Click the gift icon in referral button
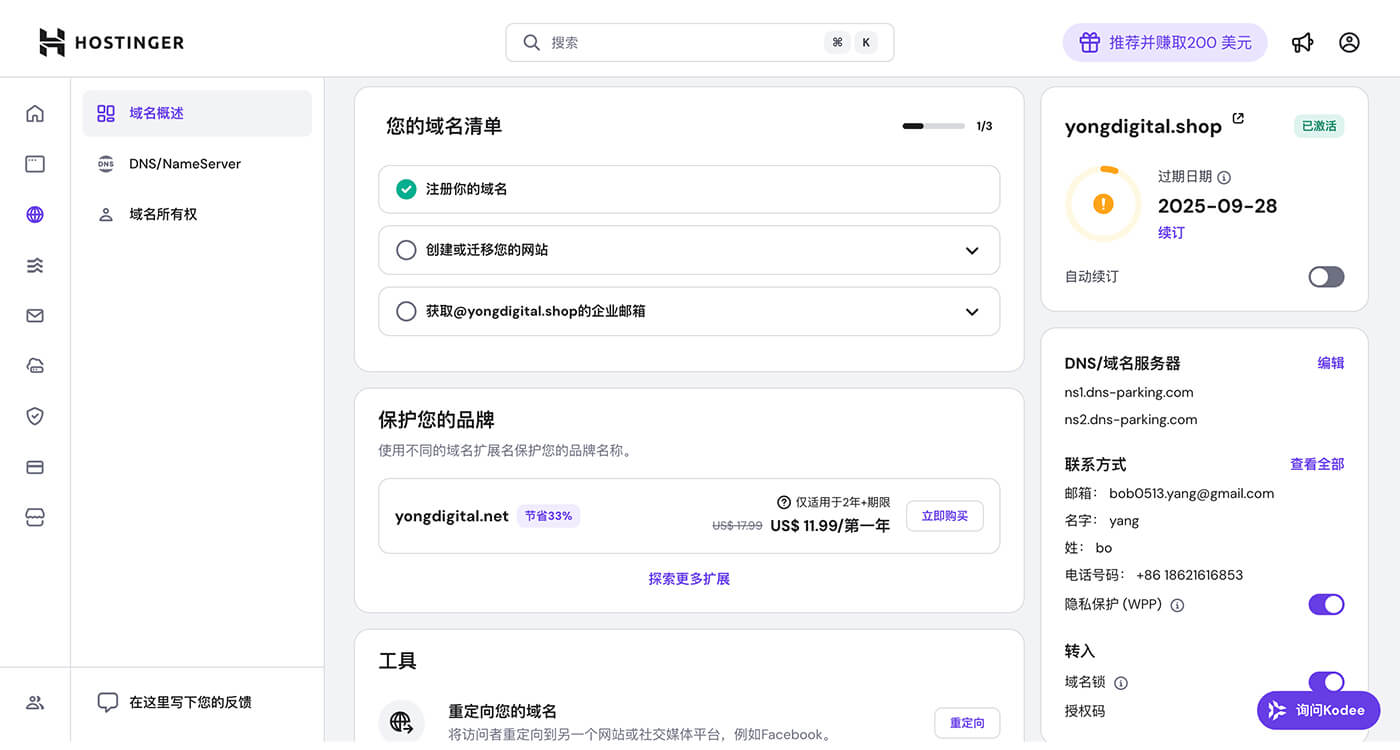1400x750 pixels. [1090, 42]
